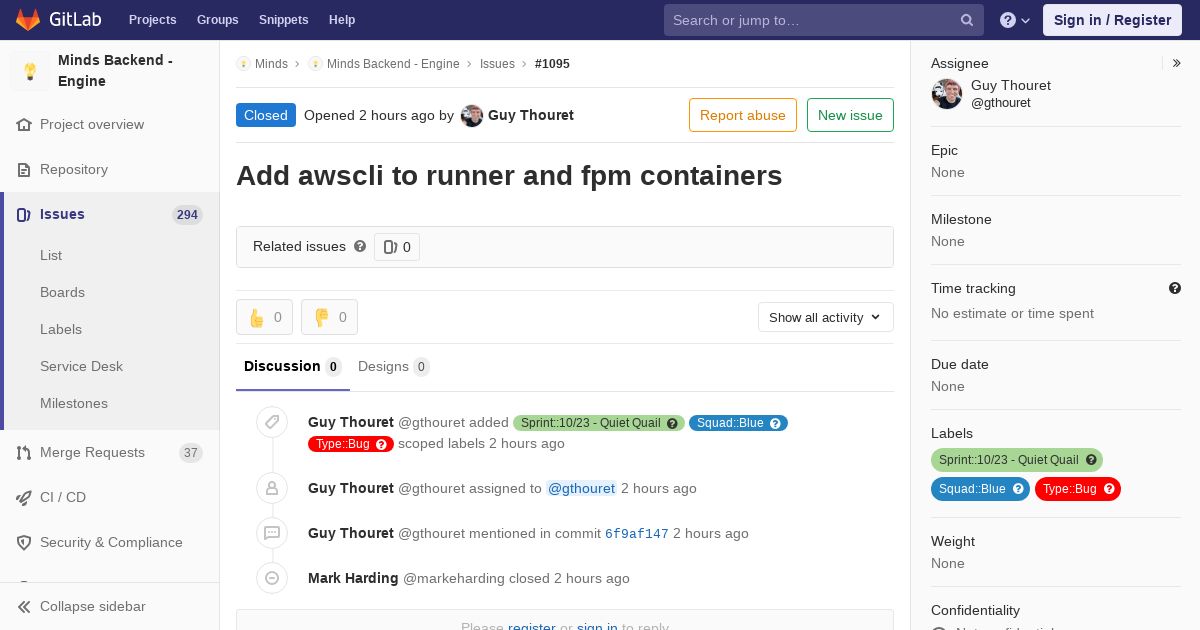The image size is (1200, 630).
Task: Open the Service Desk sidebar item
Action: (x=81, y=366)
